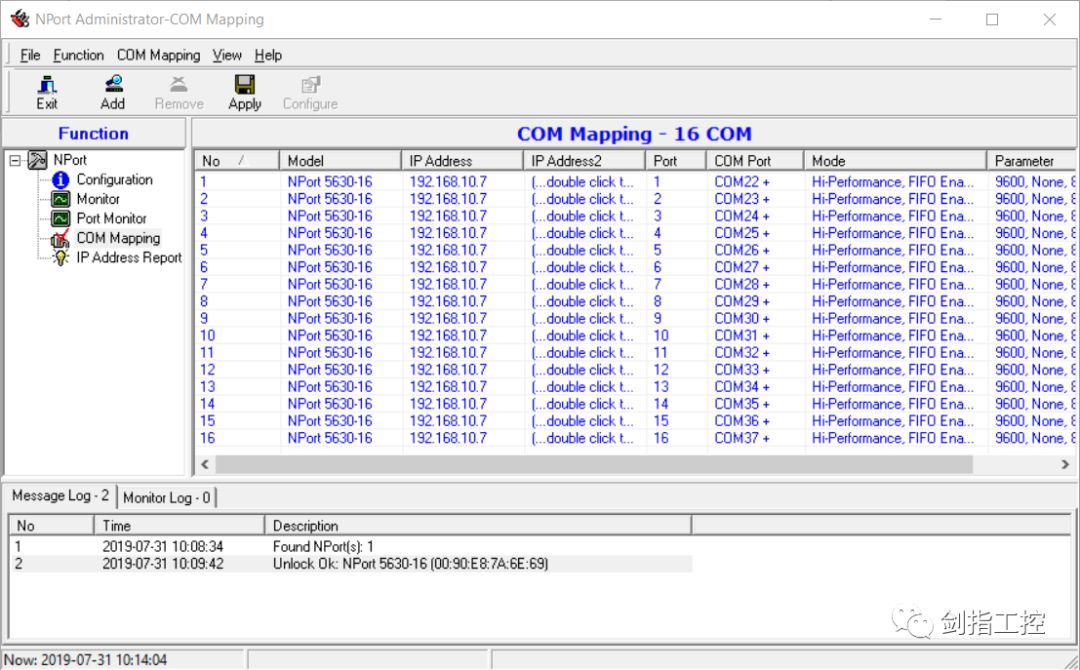Click the horizontal scrollbar thumb of mapping list
The height and width of the screenshot is (670, 1080).
(x=594, y=465)
